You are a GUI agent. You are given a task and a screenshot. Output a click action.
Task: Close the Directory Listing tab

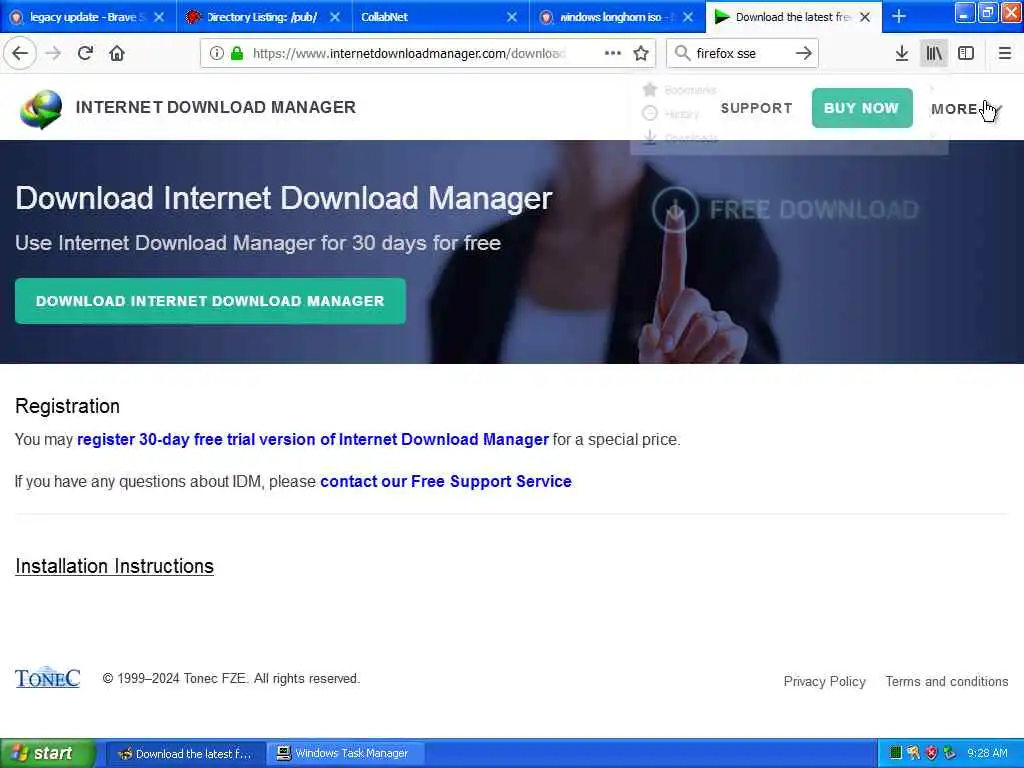[x=335, y=17]
